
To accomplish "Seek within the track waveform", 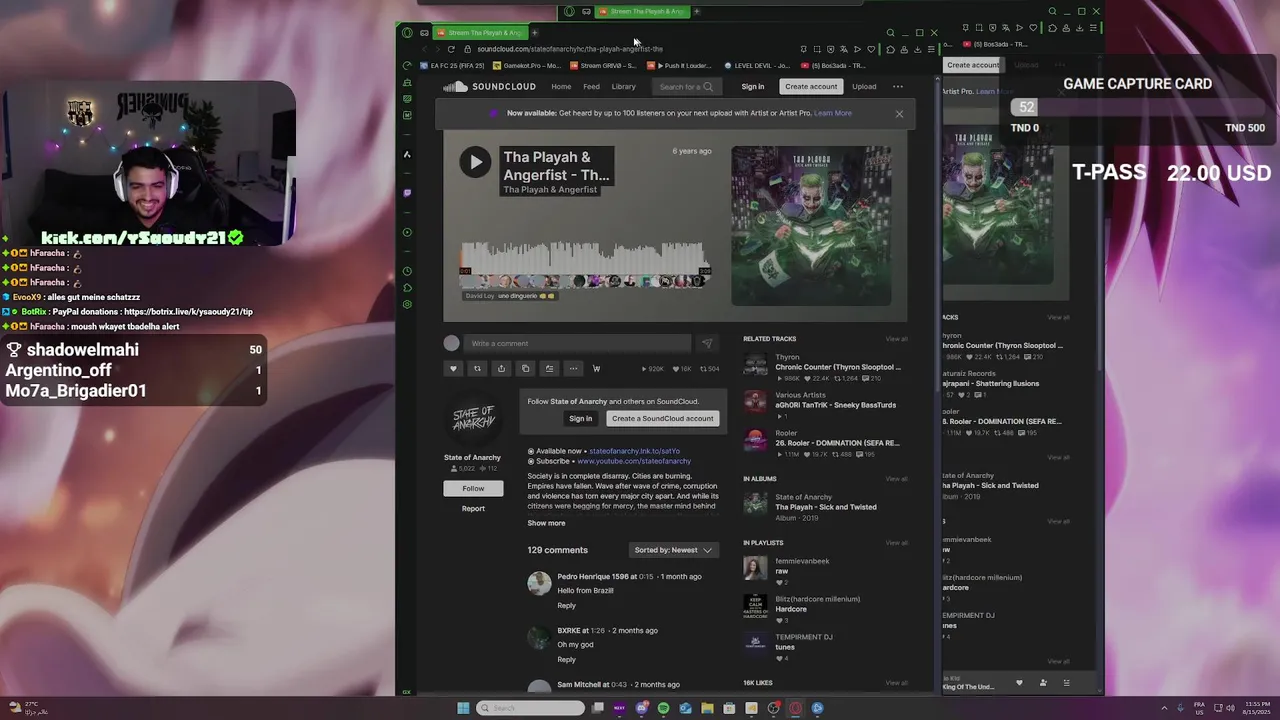I will point(585,258).
